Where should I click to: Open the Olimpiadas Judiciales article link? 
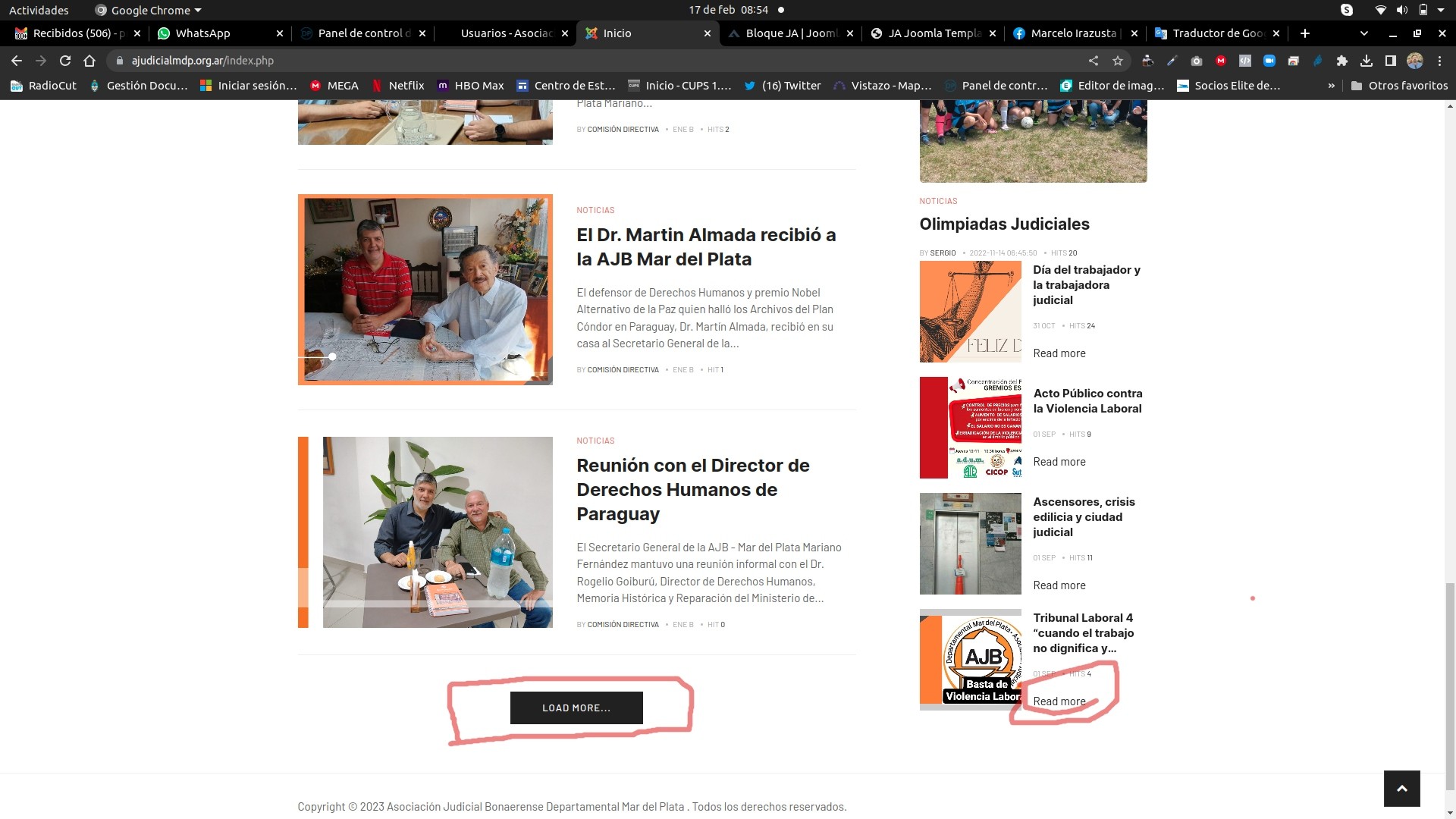(1004, 224)
